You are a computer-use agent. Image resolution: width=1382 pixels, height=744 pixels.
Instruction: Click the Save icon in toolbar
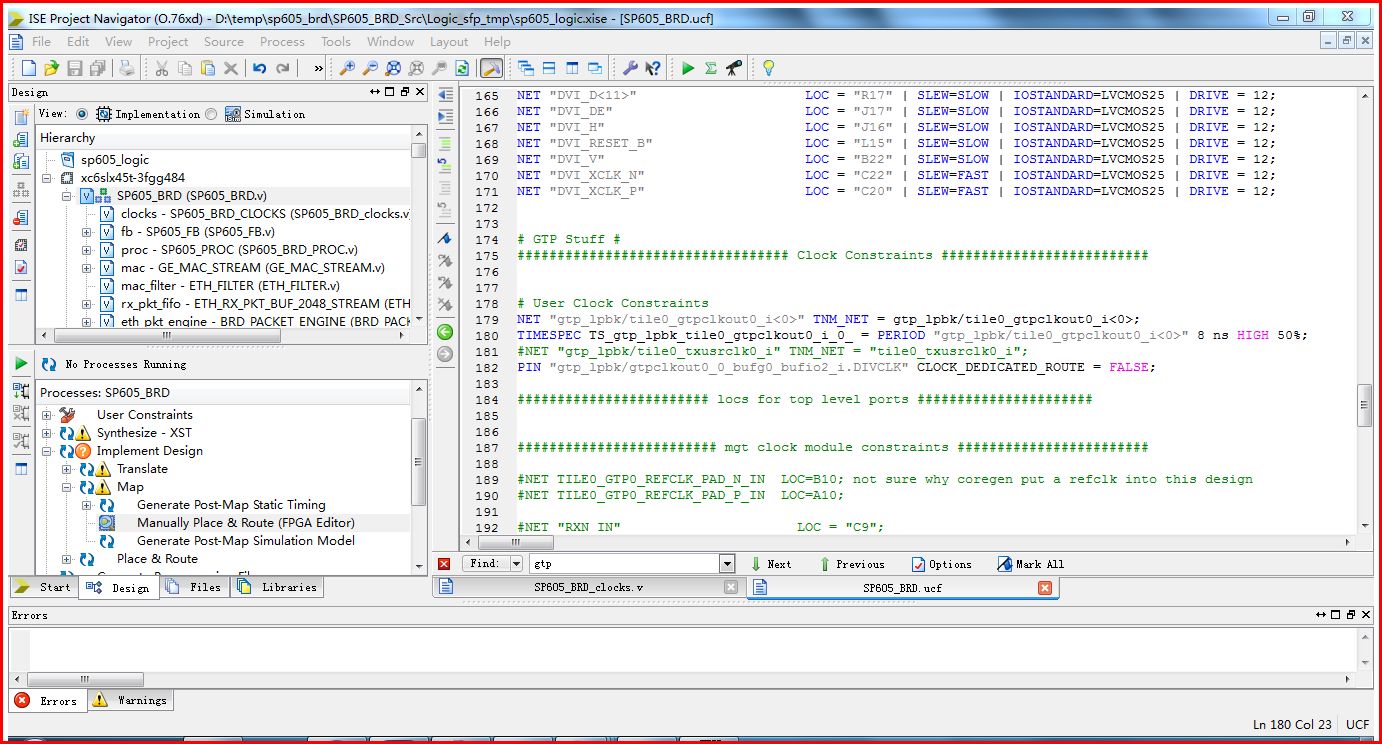[75, 68]
